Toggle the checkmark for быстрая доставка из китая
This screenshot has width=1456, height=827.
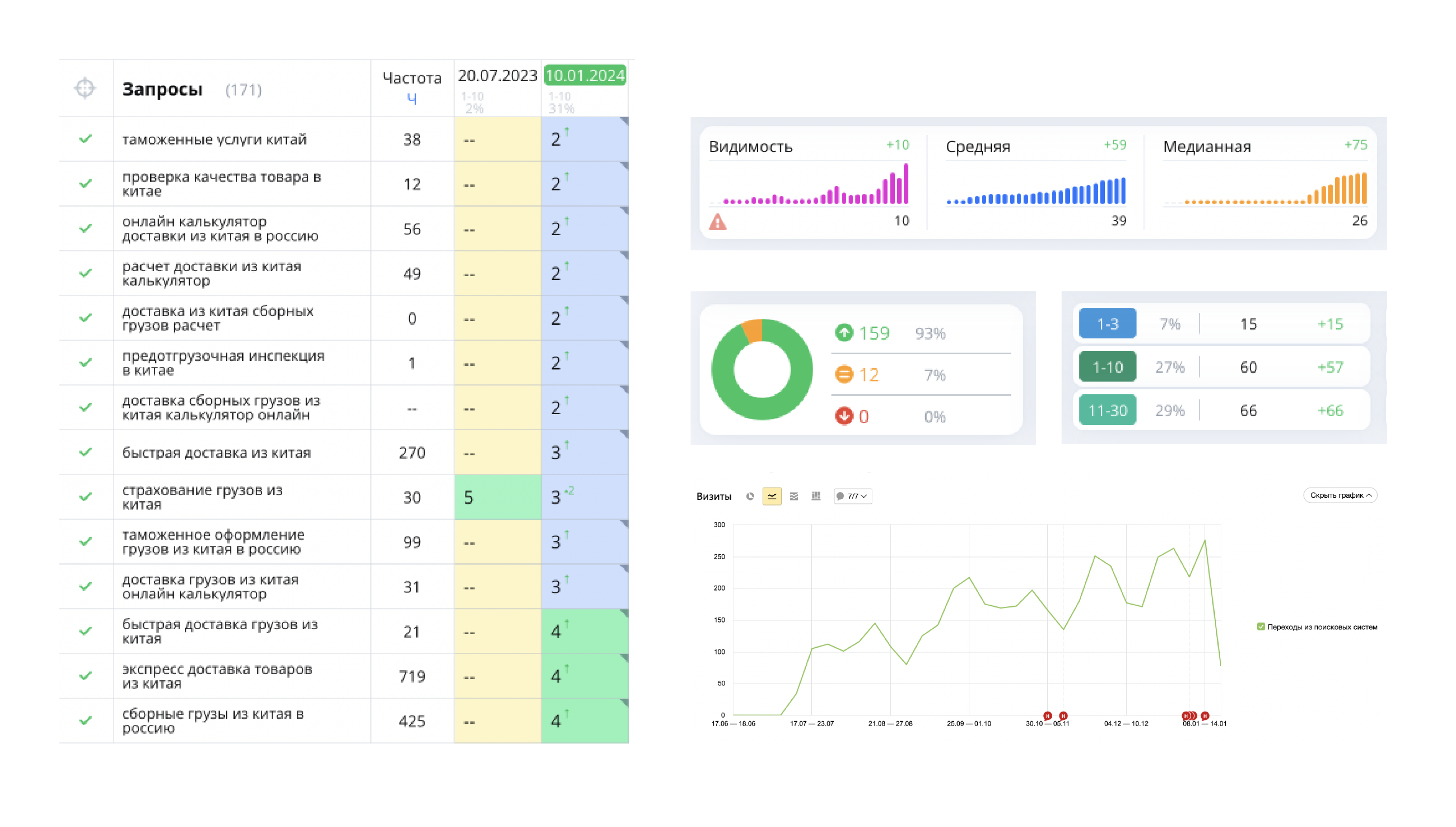point(85,452)
